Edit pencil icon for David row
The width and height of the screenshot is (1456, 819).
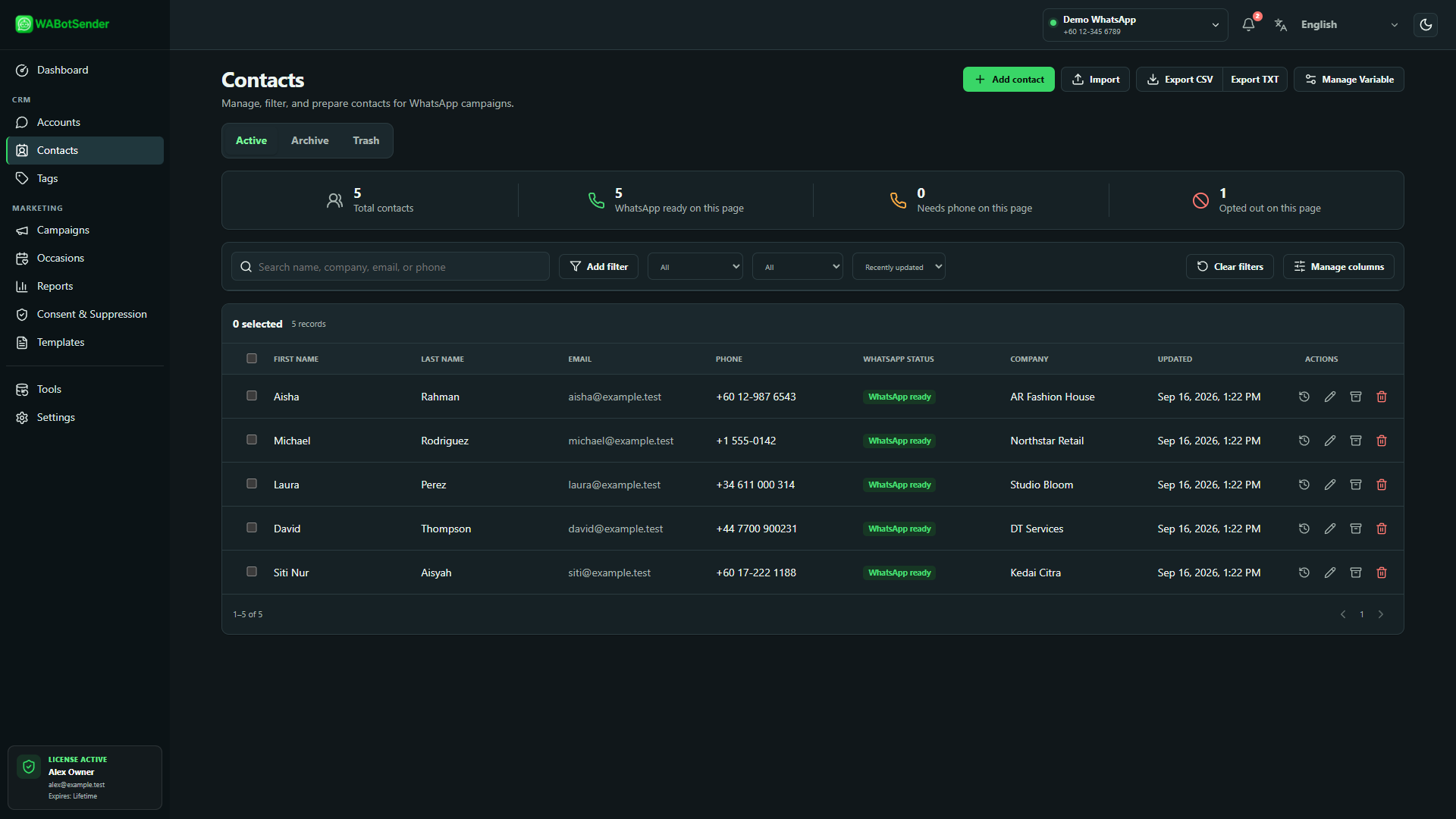click(1330, 529)
